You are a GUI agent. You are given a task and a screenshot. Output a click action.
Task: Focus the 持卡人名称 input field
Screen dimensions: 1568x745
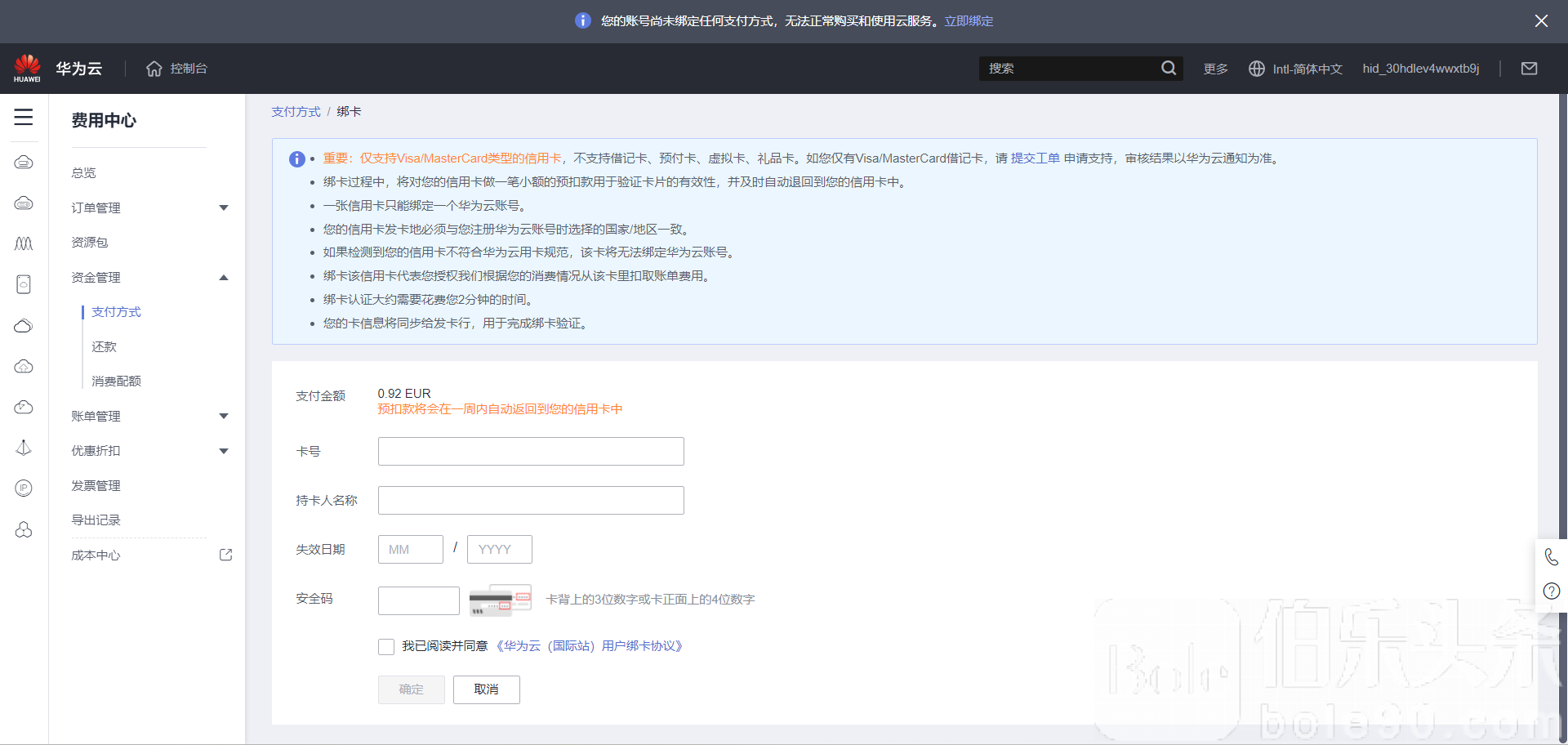(531, 500)
